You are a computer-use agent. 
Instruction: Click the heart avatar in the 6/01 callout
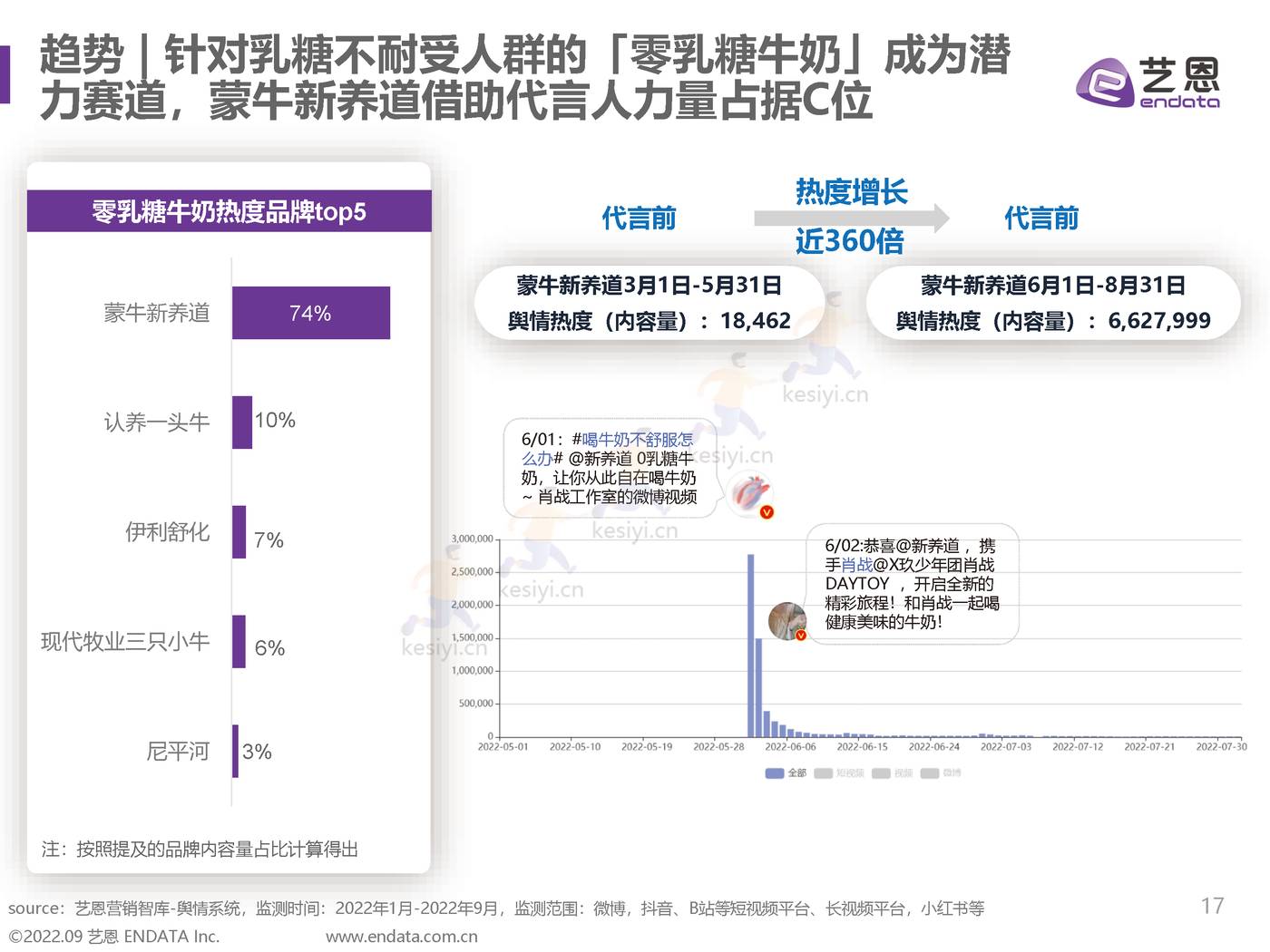click(751, 495)
